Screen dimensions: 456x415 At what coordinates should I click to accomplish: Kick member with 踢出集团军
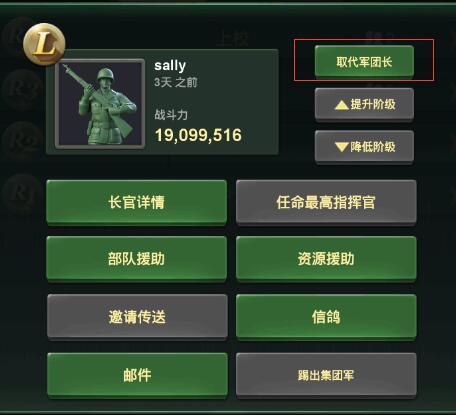click(326, 375)
